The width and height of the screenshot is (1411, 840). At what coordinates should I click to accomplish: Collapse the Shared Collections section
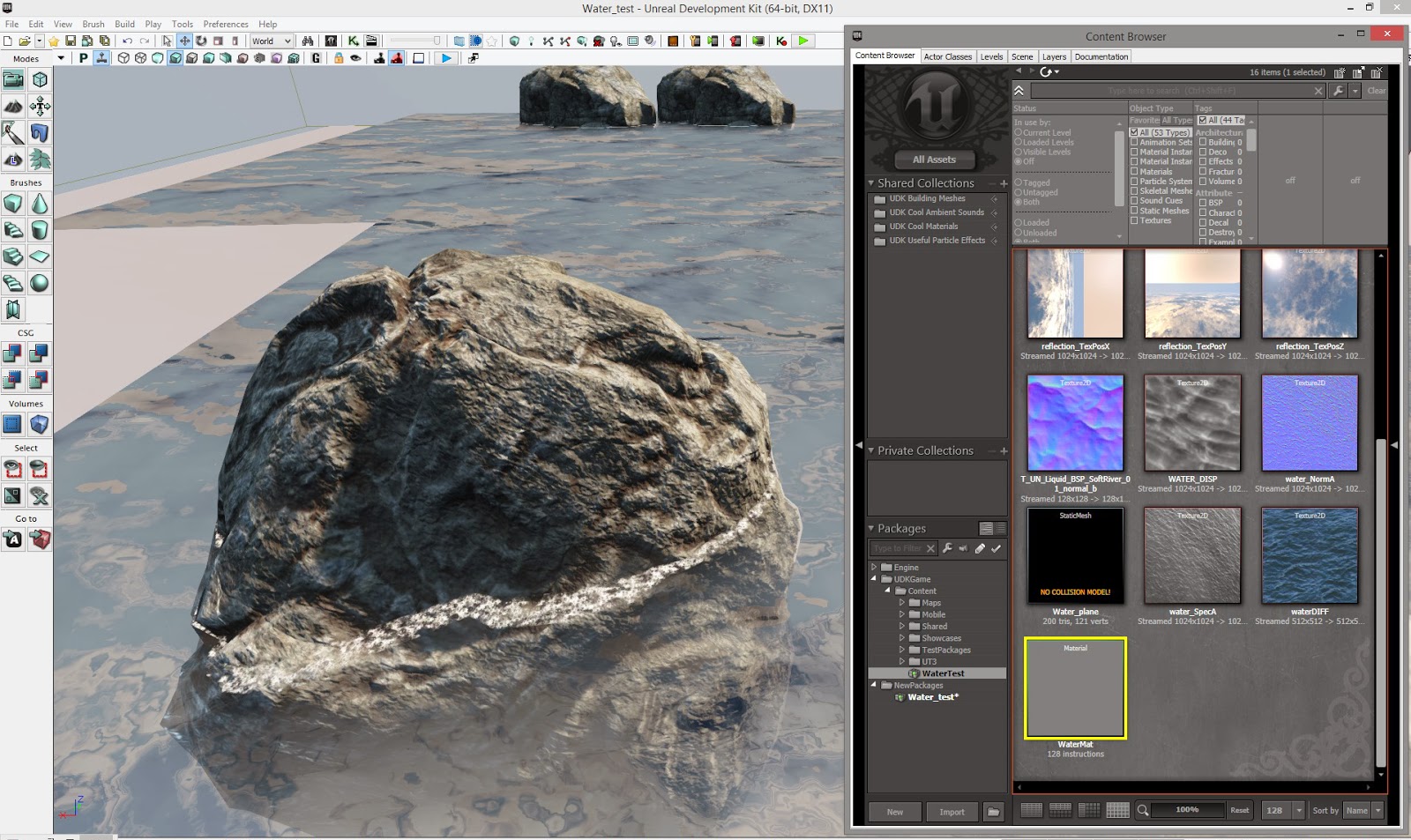point(871,183)
